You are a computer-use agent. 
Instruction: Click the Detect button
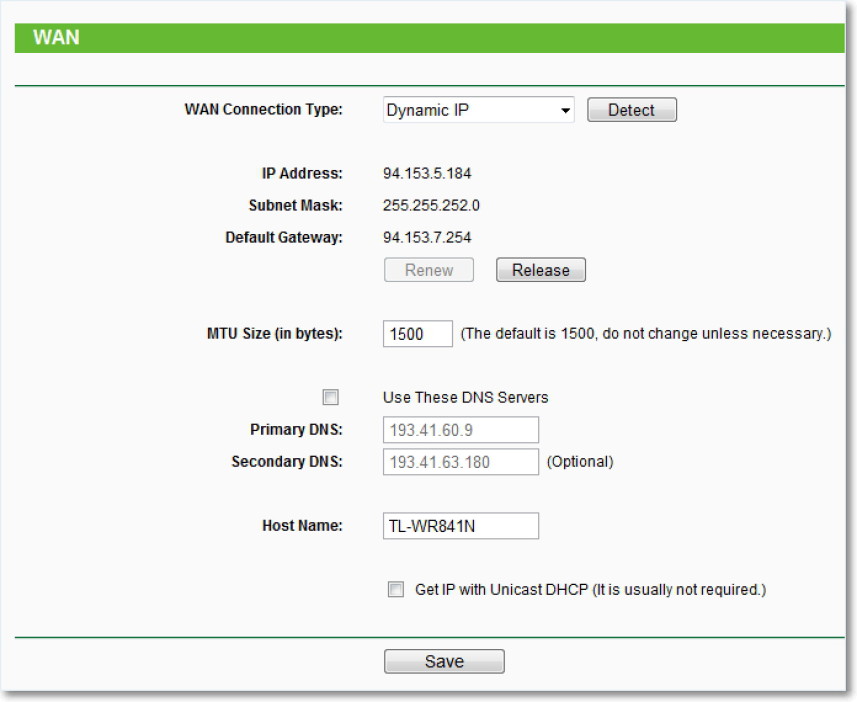coord(632,110)
